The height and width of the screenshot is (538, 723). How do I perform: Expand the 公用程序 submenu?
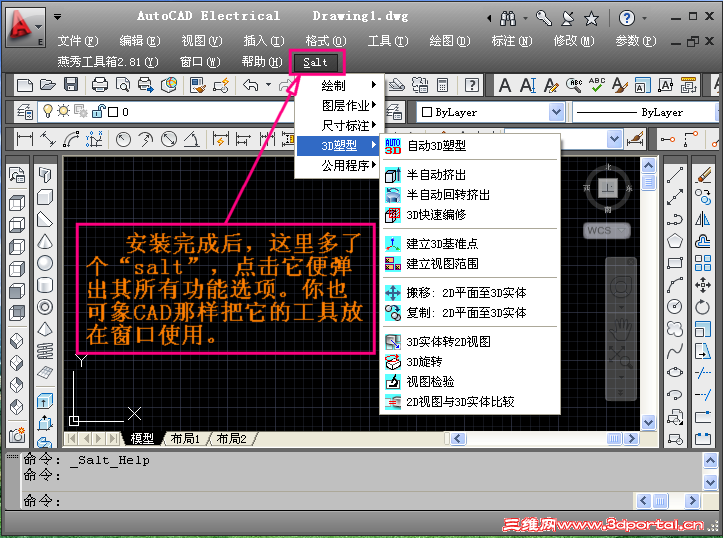338,165
